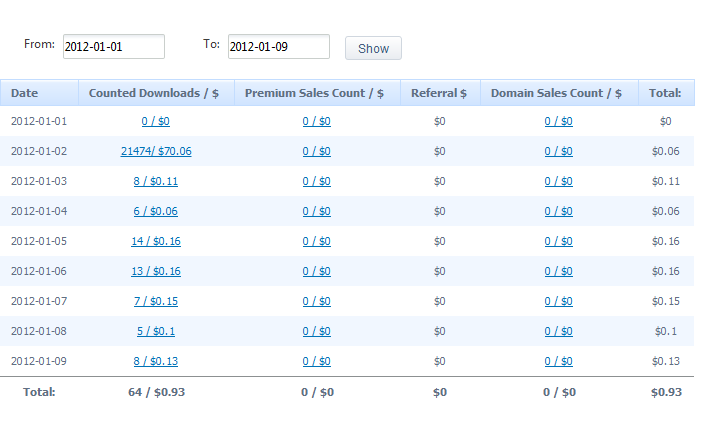
Task: Open the 5 / $0.1 downloads link
Action: click(156, 331)
